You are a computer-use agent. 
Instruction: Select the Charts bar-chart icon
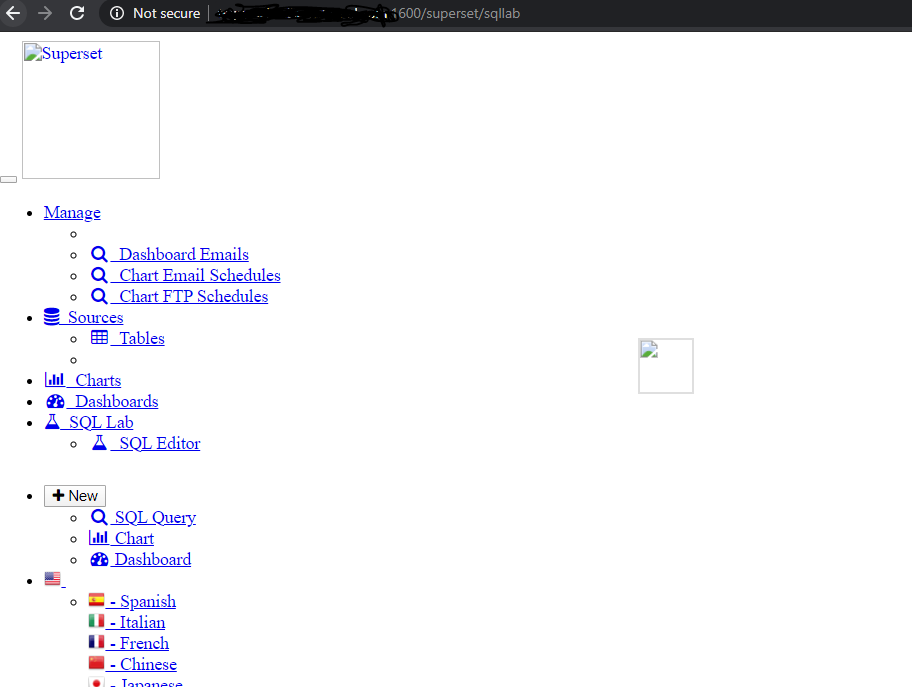(54, 379)
